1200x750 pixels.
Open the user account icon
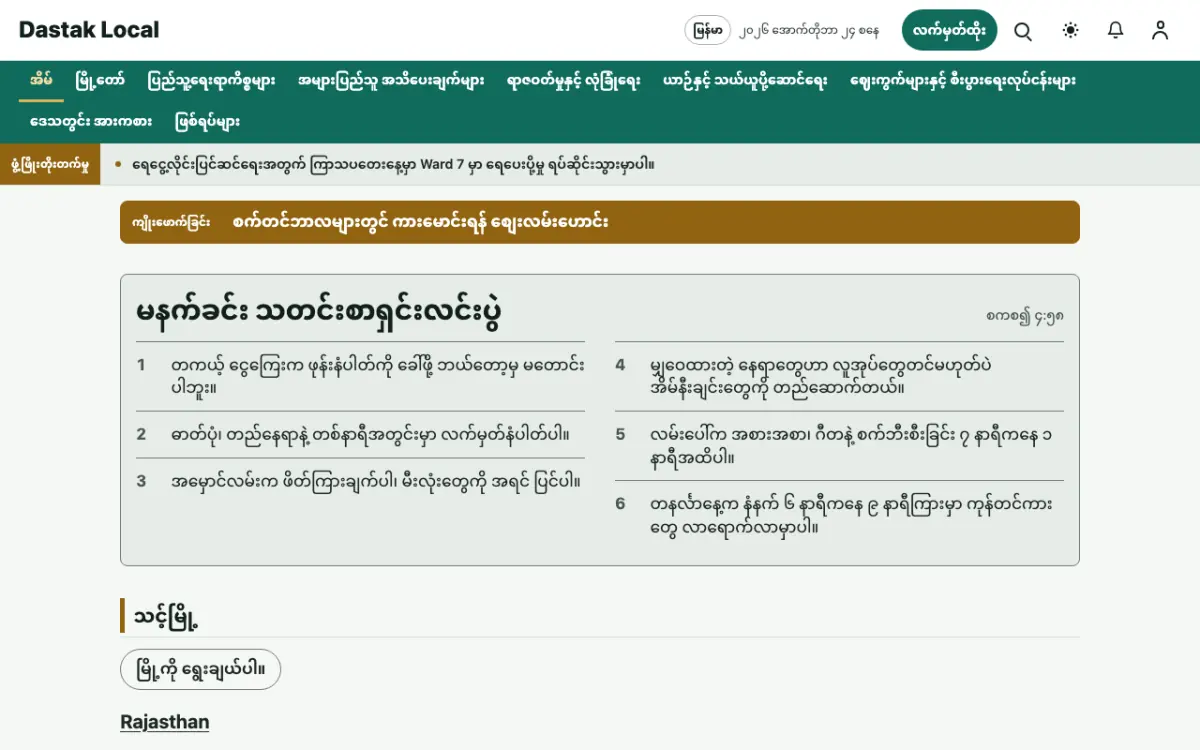[1160, 31]
